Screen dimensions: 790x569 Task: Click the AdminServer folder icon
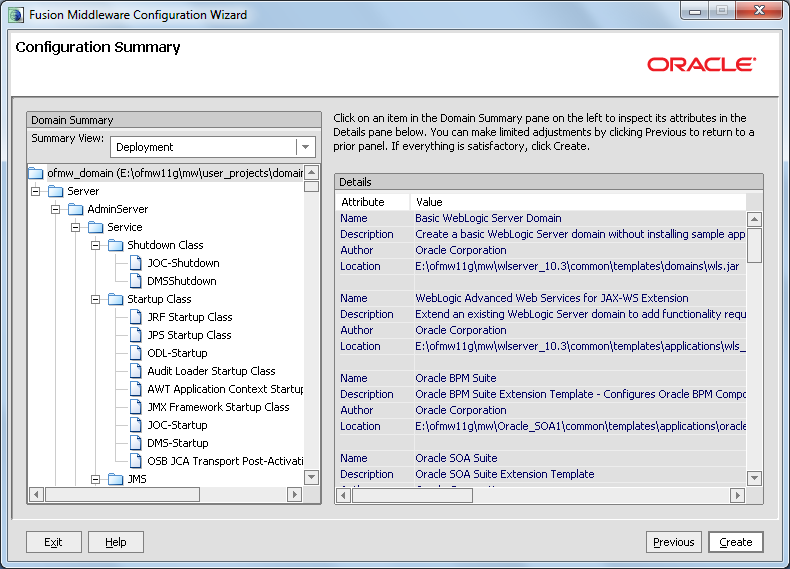click(x=76, y=209)
